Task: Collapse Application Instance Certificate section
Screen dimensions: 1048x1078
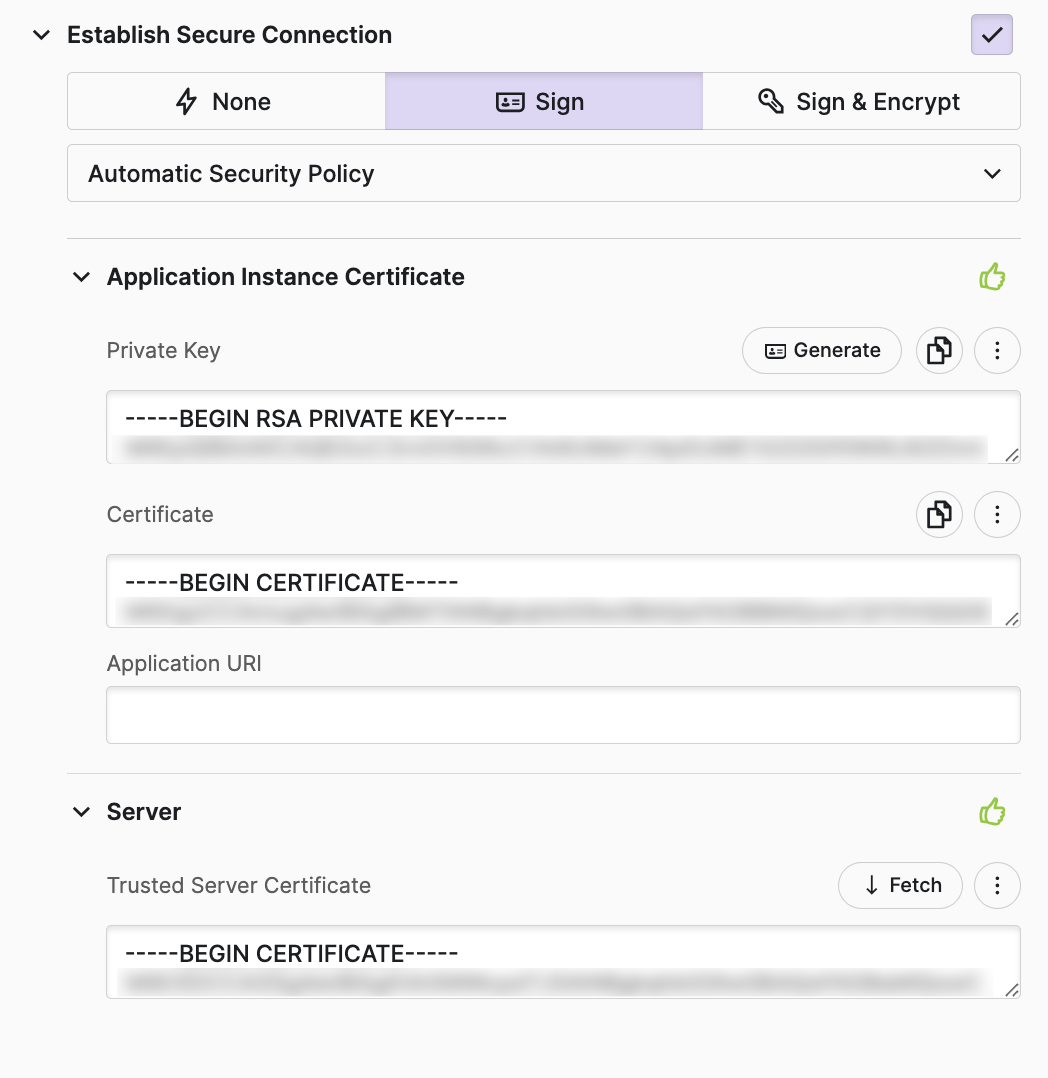Action: tap(82, 277)
